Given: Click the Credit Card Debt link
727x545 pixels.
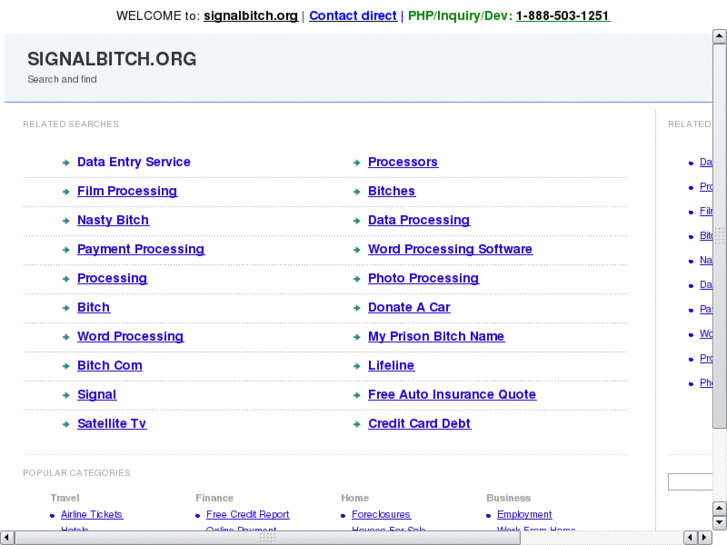Looking at the screenshot, I should 419,423.
